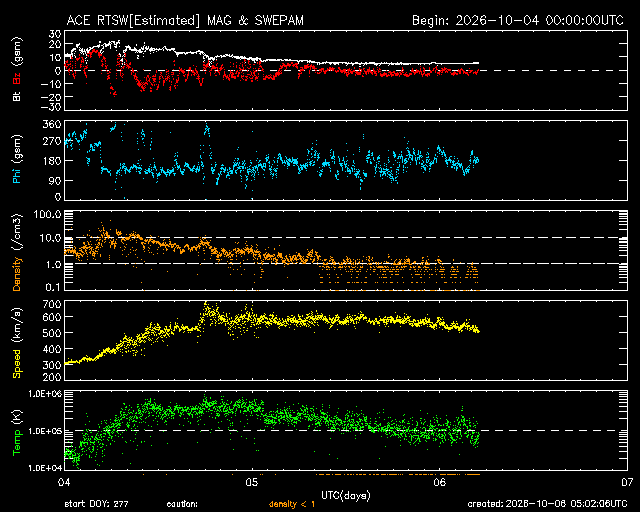Viewport: 640px width, 512px height.
Task: Click the ACE RTSW[Estimated] MAG & SWEPAM title
Action: point(185,20)
